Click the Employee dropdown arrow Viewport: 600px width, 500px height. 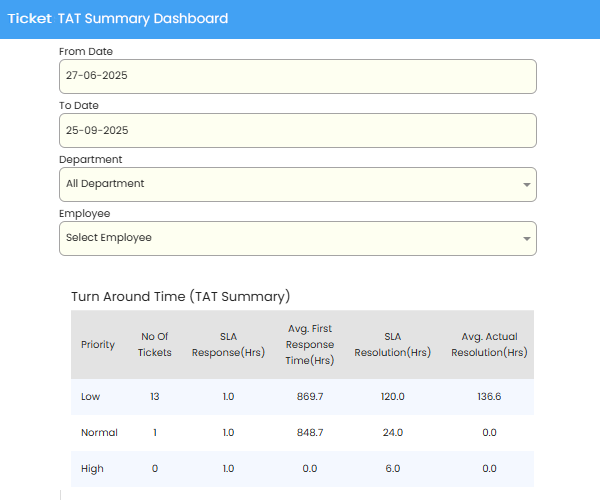tap(527, 239)
